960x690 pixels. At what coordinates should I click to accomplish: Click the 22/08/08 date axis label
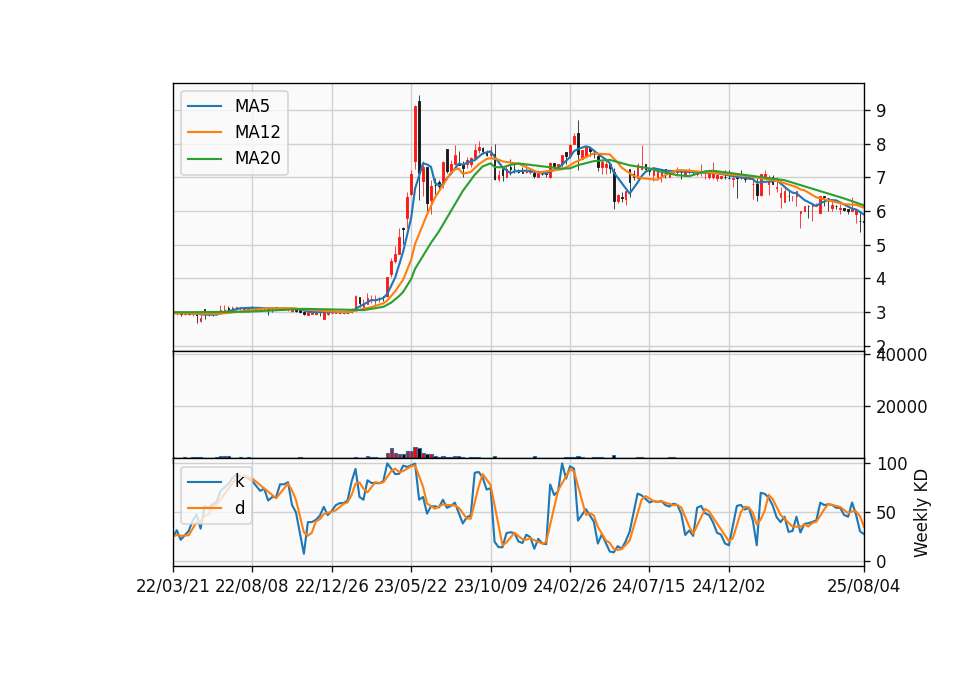pos(252,586)
